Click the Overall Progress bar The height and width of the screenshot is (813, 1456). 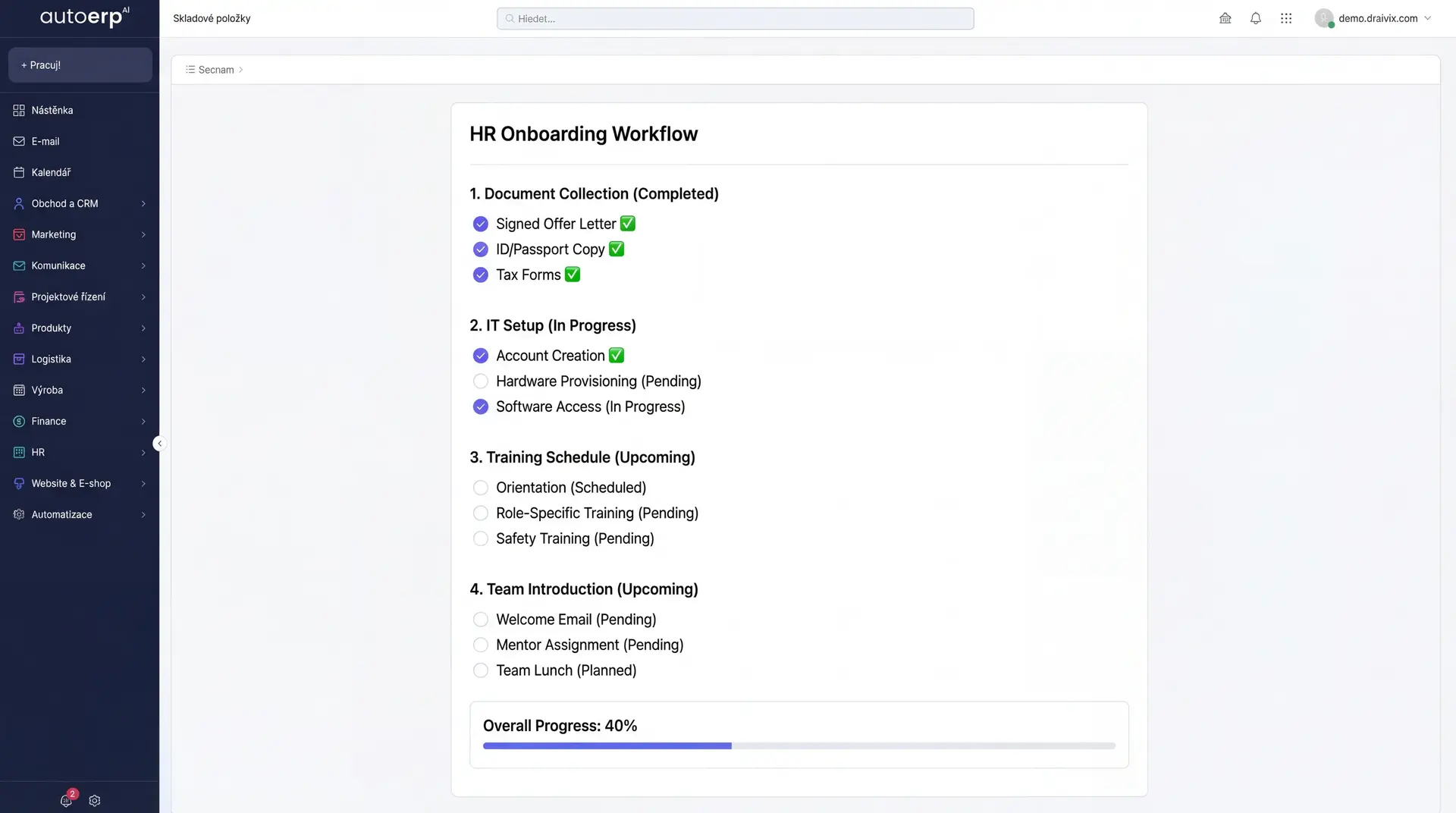(x=799, y=746)
